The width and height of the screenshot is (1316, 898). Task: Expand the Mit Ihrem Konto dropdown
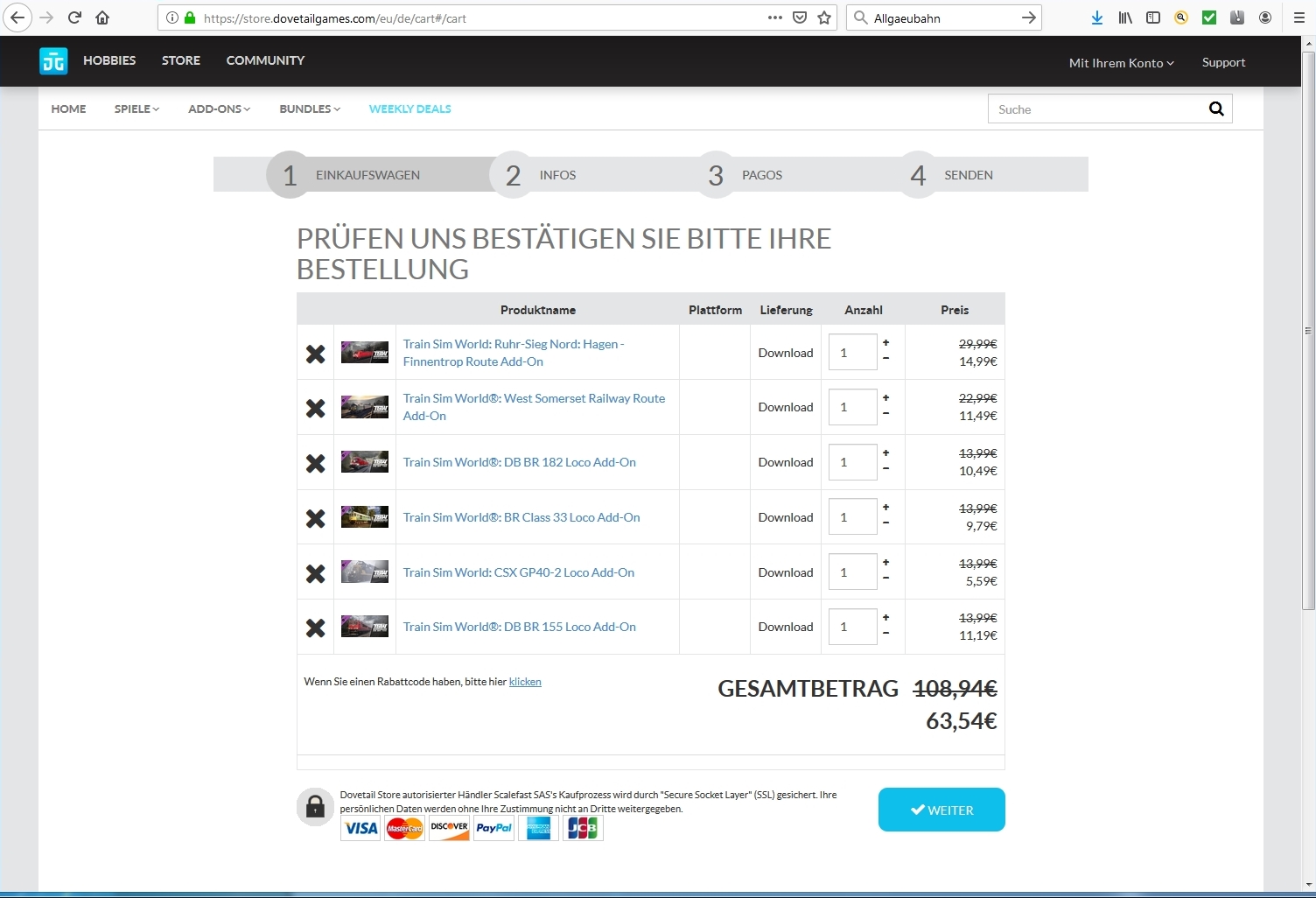click(1121, 62)
